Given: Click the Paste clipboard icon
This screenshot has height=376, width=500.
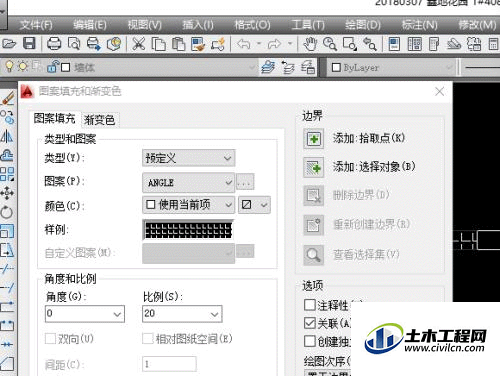Looking at the screenshot, I should (178, 44).
